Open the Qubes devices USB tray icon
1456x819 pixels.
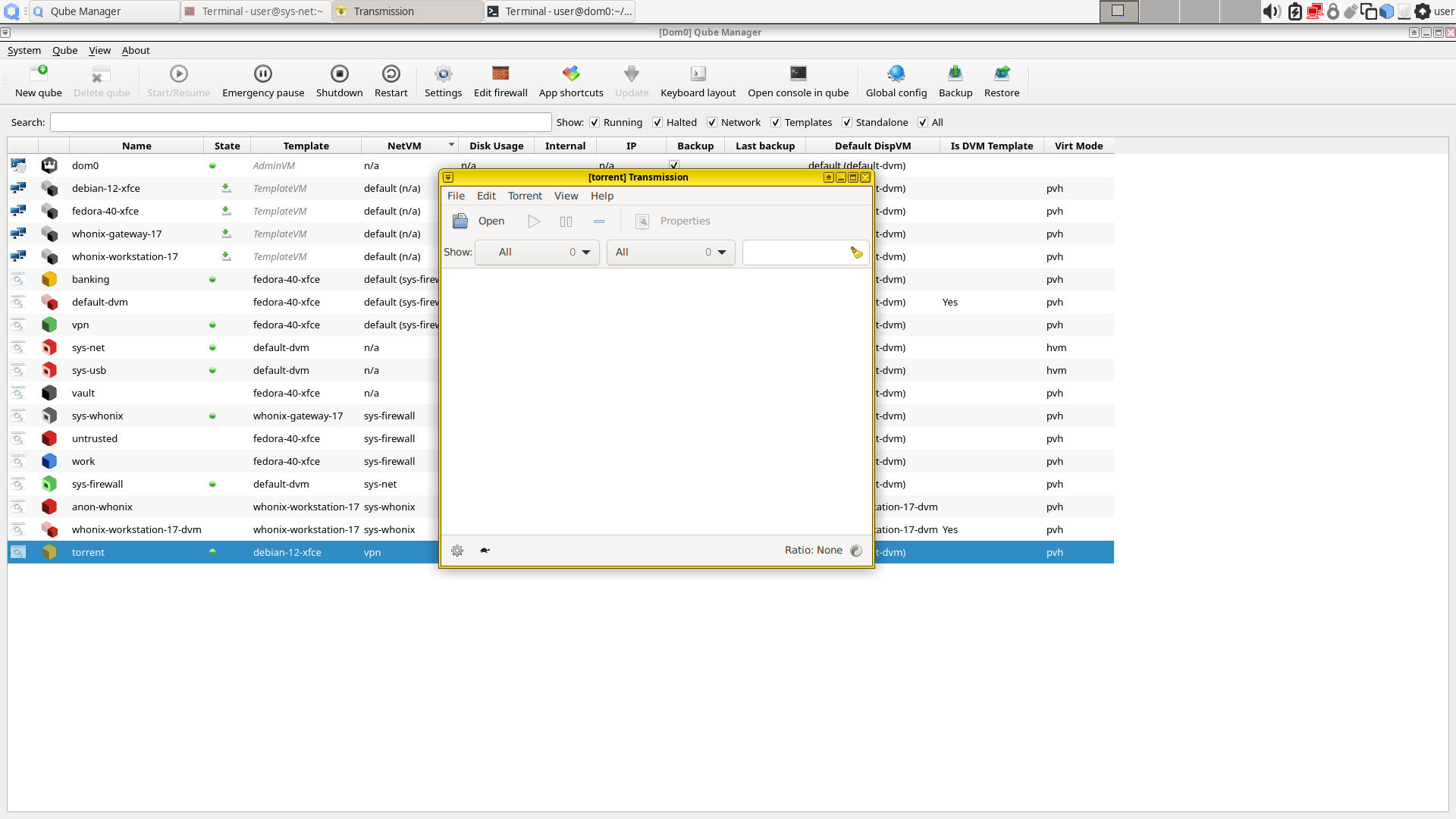click(1351, 11)
